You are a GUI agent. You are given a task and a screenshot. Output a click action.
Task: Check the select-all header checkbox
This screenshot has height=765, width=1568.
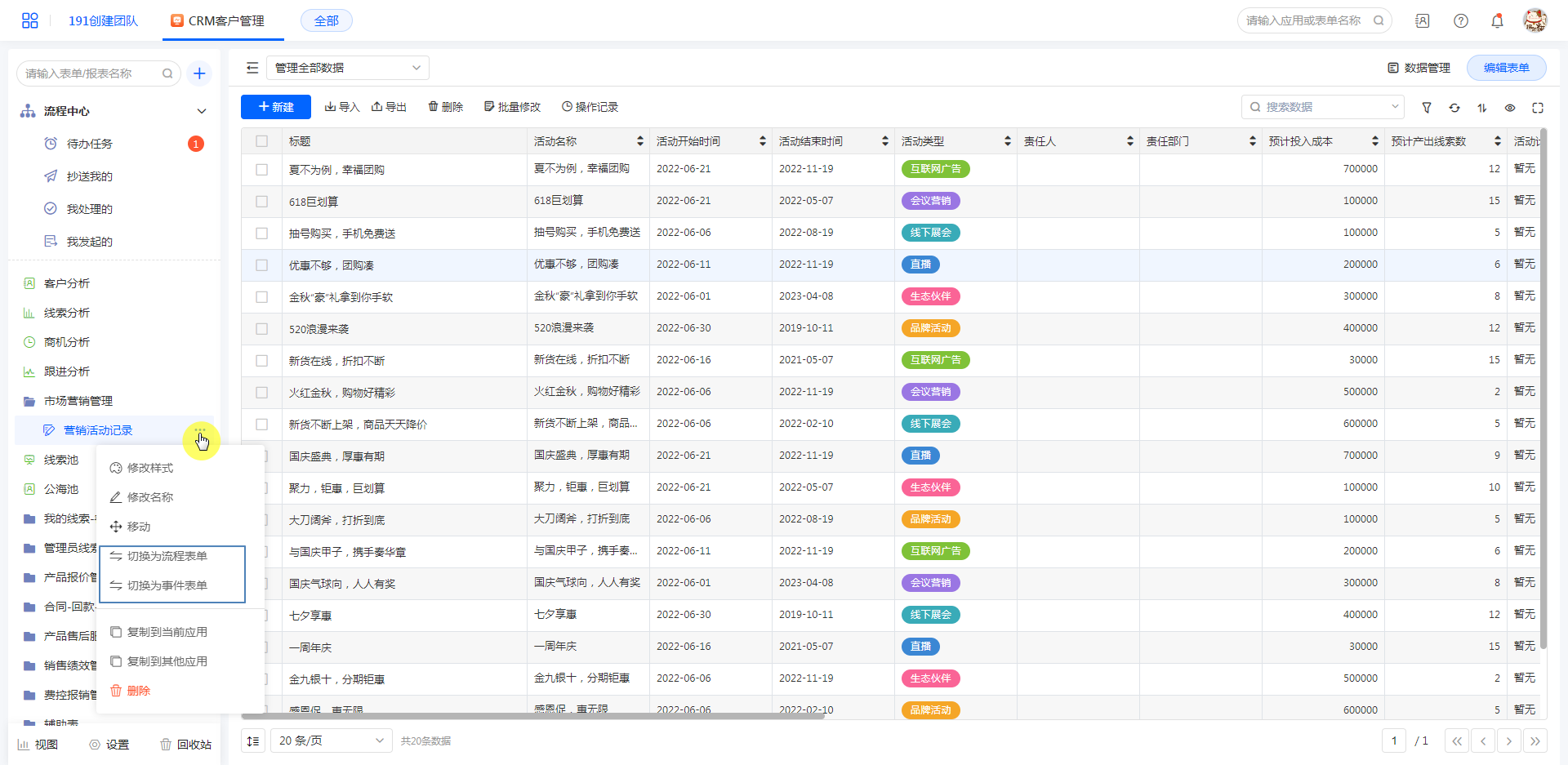pyautogui.click(x=262, y=141)
